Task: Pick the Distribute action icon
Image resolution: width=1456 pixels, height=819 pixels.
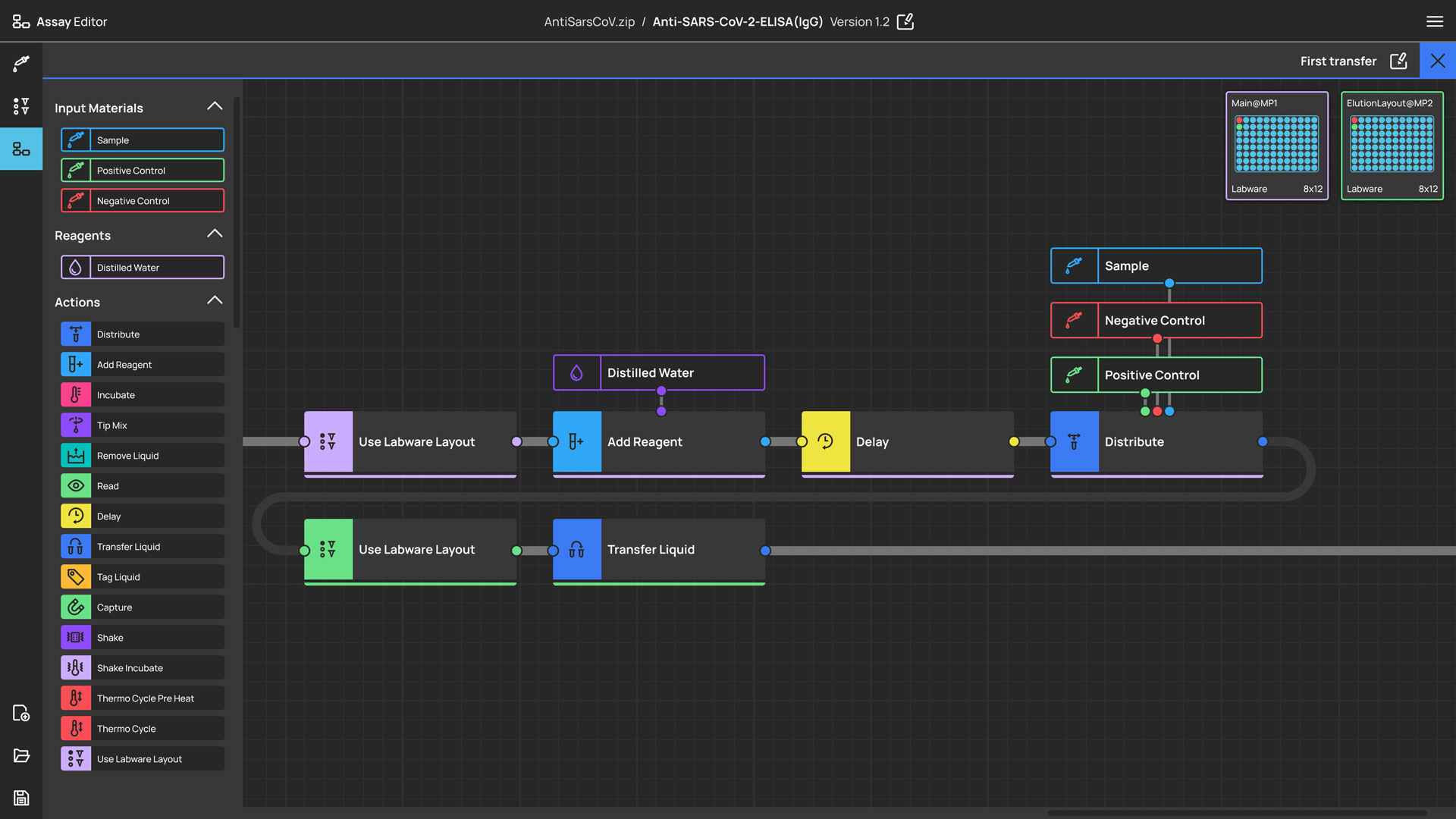Action: pos(76,334)
